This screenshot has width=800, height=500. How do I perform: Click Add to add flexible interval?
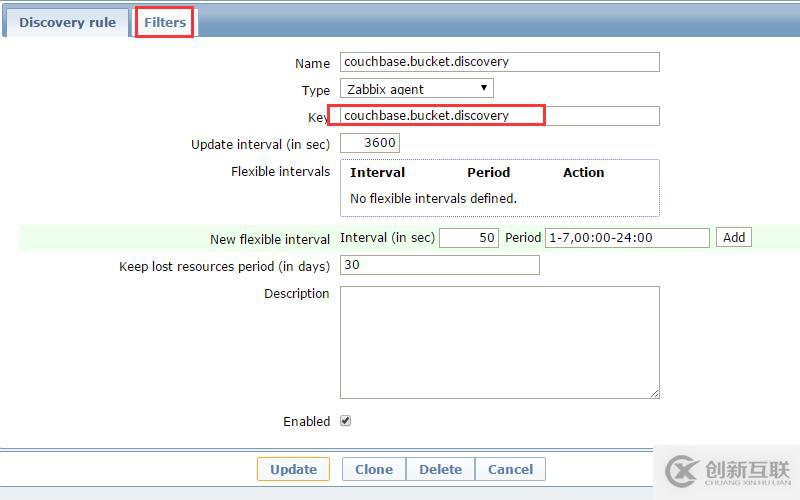tap(733, 238)
